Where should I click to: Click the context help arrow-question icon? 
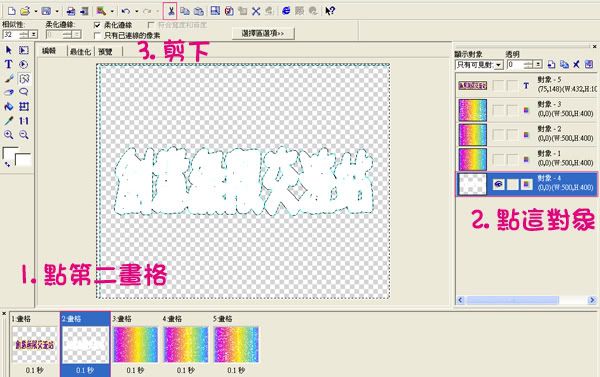click(330, 11)
